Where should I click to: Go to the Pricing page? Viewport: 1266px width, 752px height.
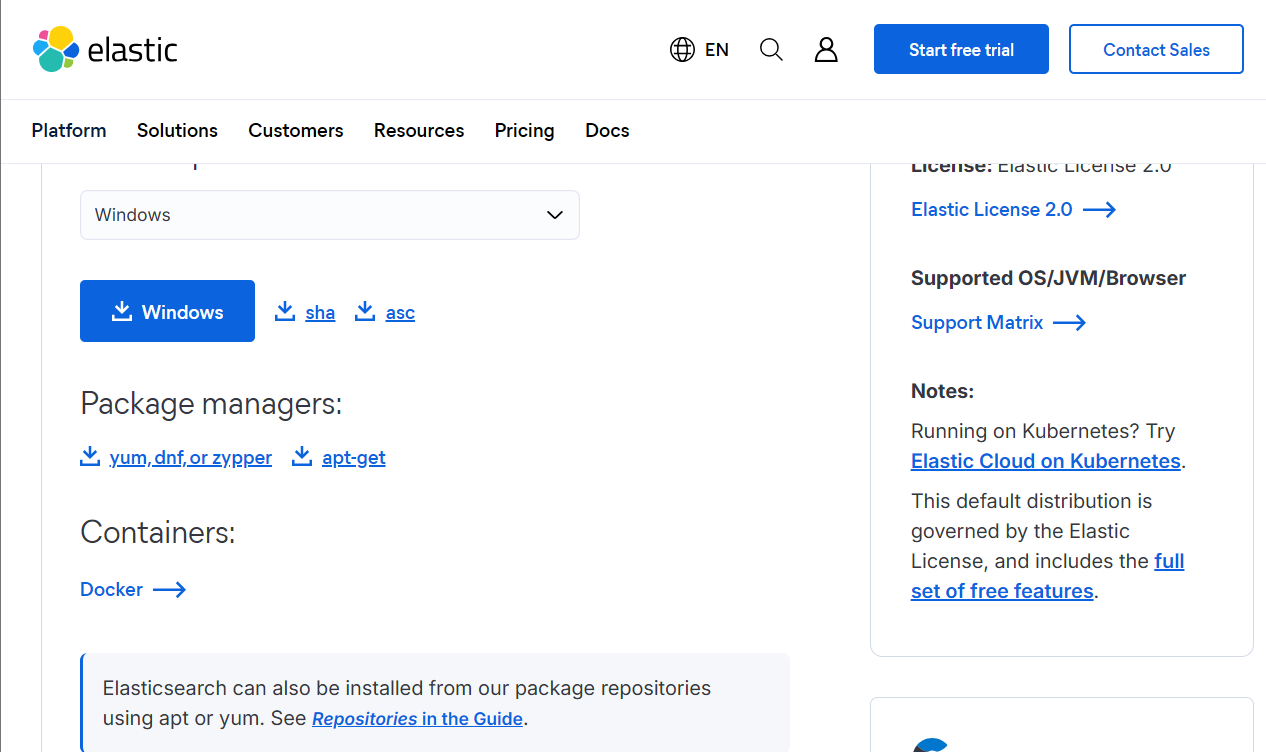point(524,130)
